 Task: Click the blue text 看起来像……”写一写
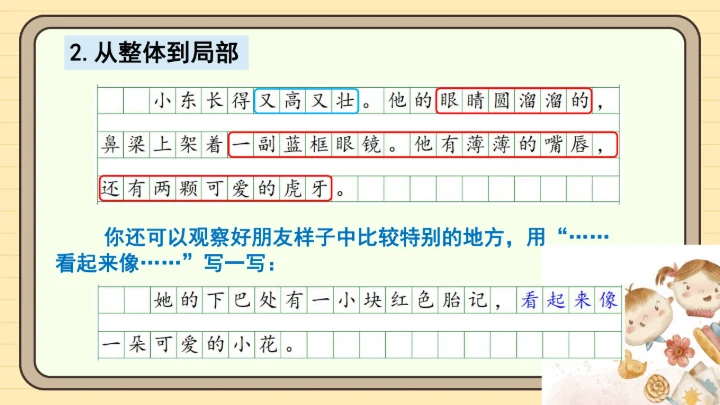tap(165, 263)
